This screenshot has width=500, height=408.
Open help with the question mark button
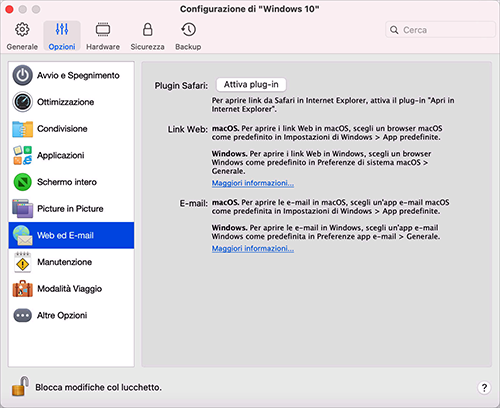(484, 387)
